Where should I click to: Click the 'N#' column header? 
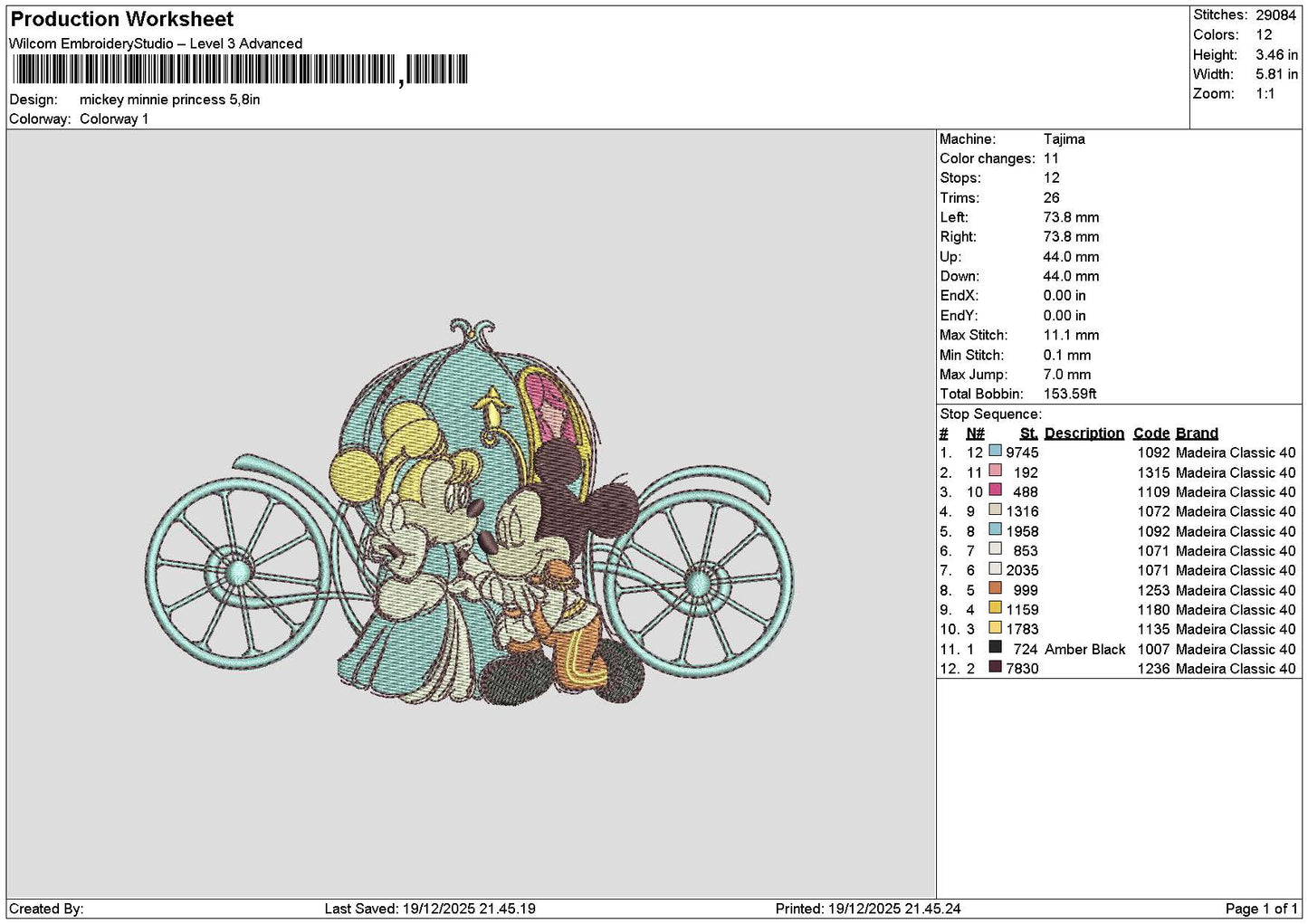point(975,433)
